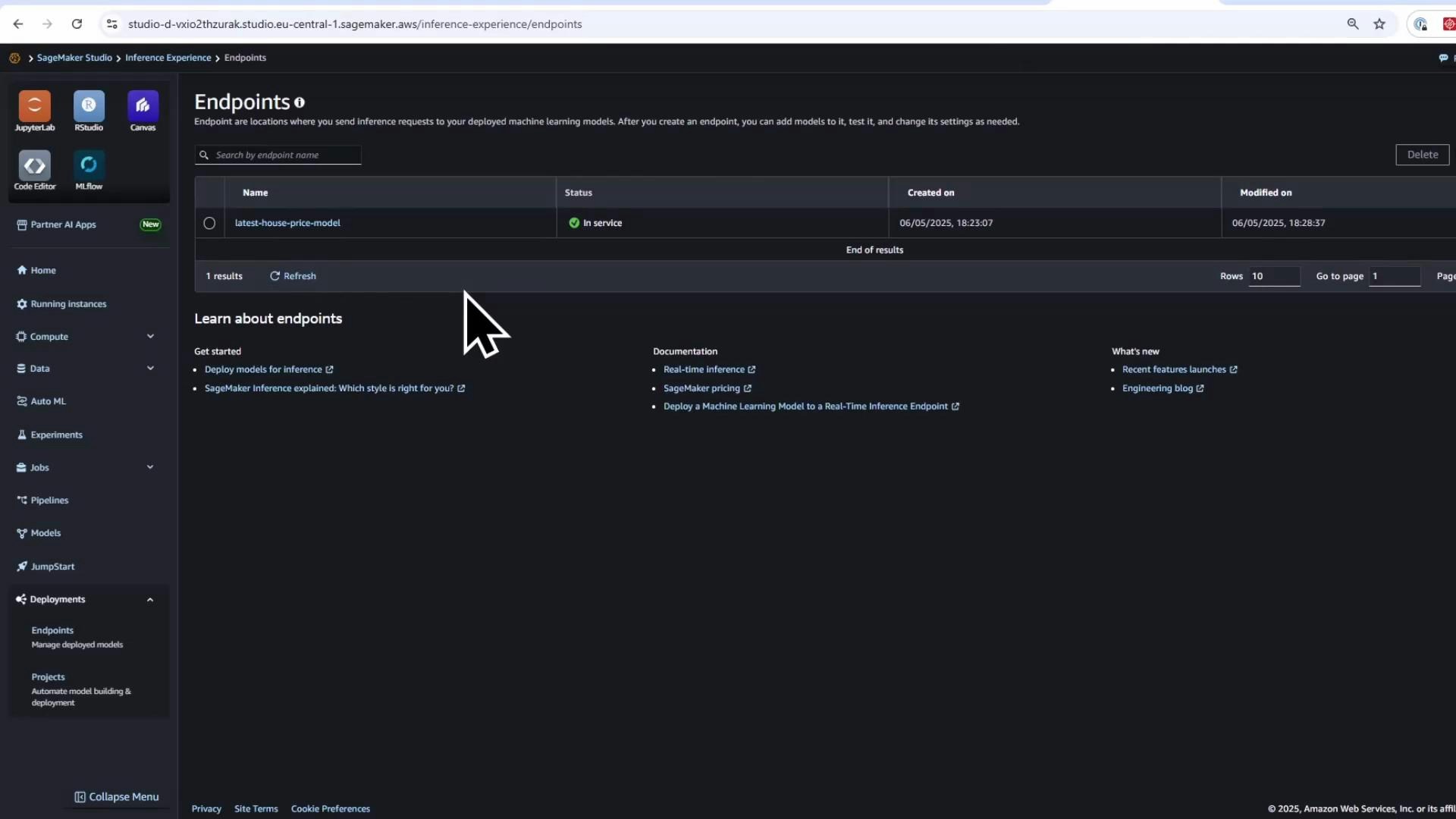
Task: Bookmark this page with the star icon
Action: tap(1379, 24)
